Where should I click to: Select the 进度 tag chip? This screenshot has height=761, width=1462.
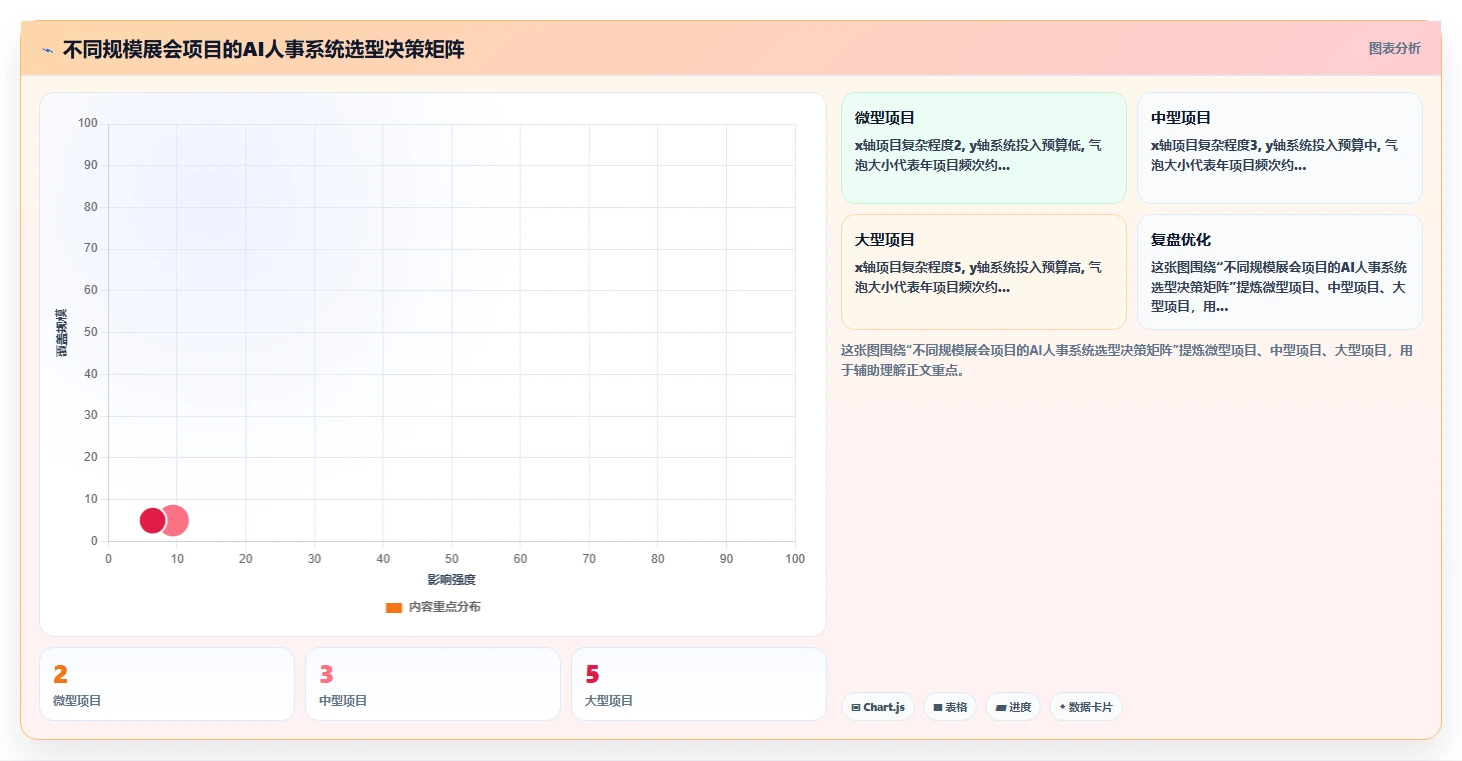click(1013, 707)
